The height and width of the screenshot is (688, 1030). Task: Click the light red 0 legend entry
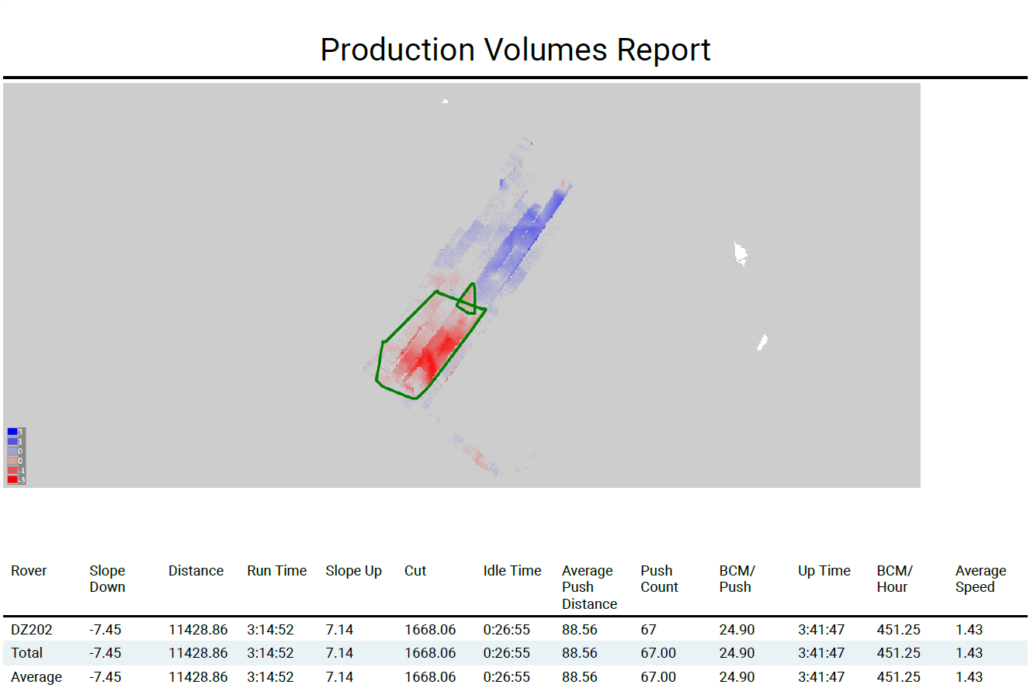click(x=11, y=460)
